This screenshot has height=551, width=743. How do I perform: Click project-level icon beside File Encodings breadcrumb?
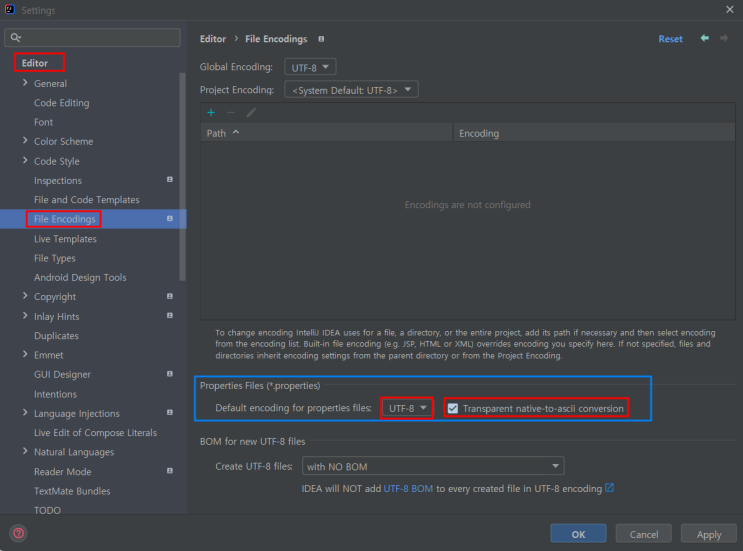pos(321,39)
